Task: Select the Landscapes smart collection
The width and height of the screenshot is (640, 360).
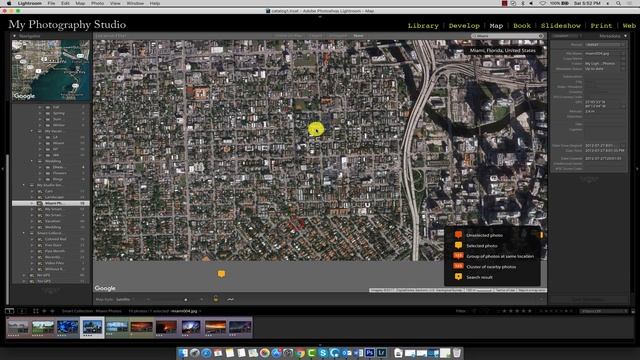Action: (x=55, y=197)
